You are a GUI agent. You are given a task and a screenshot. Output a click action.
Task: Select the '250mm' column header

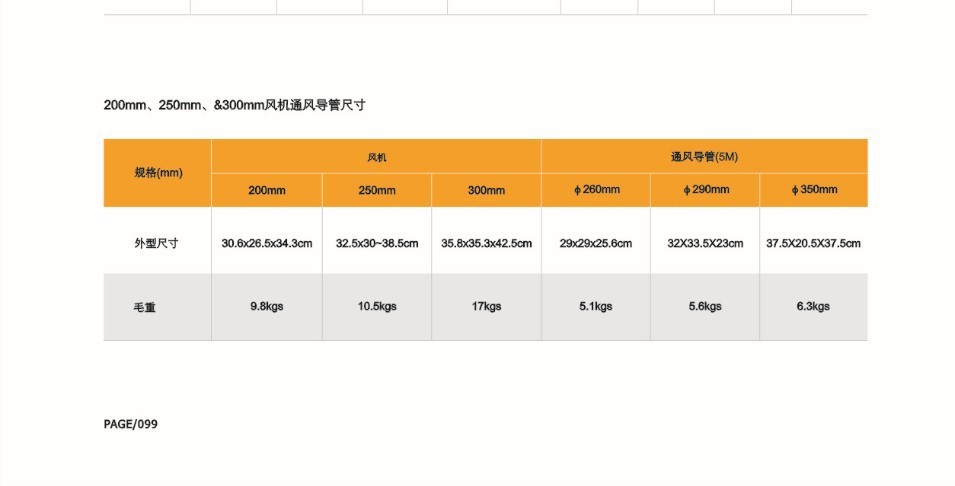pos(377,190)
